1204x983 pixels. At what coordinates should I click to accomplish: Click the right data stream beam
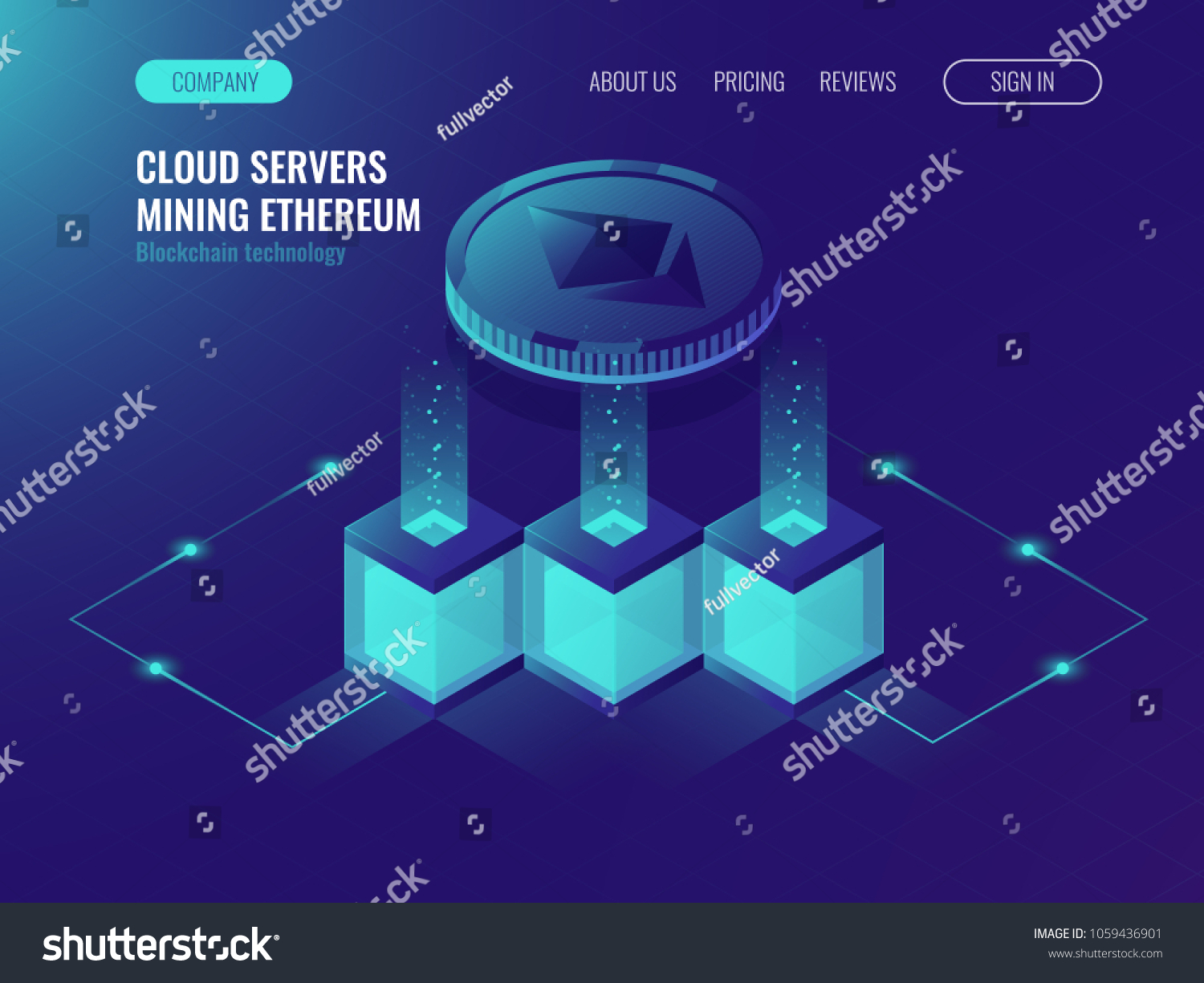794,433
